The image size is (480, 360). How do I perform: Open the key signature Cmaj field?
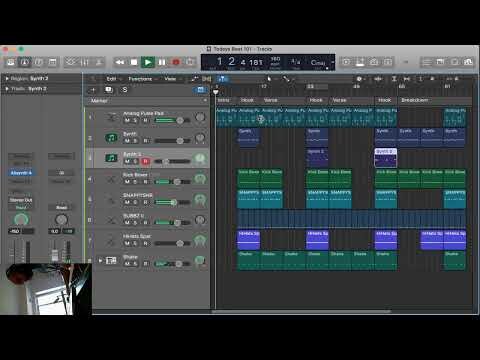tap(318, 63)
